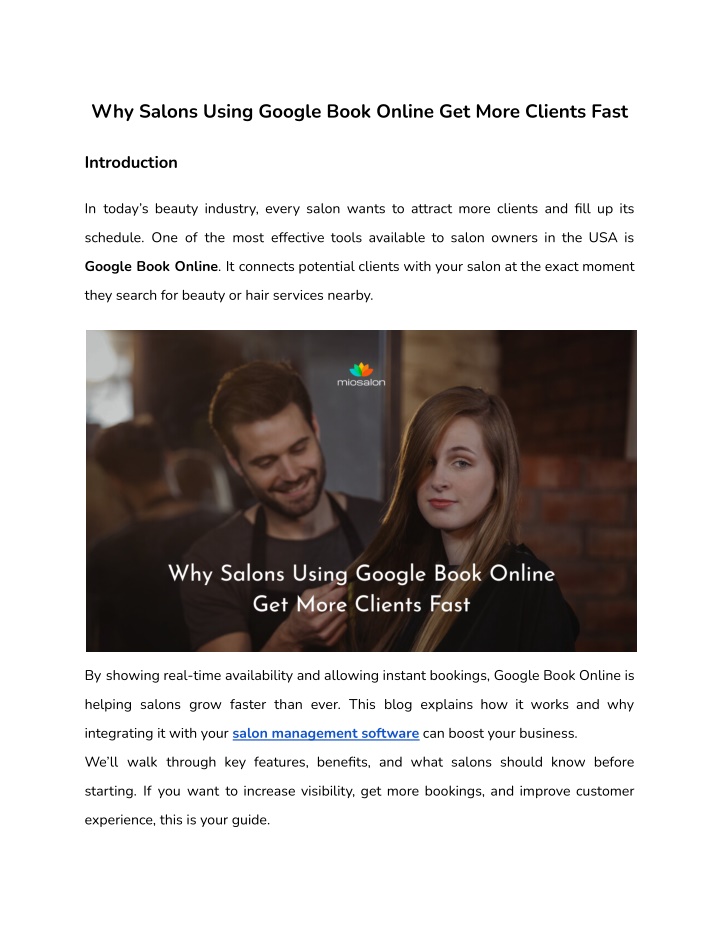Click the Introduction section heading
The width and height of the screenshot is (720, 931).
click(x=131, y=163)
